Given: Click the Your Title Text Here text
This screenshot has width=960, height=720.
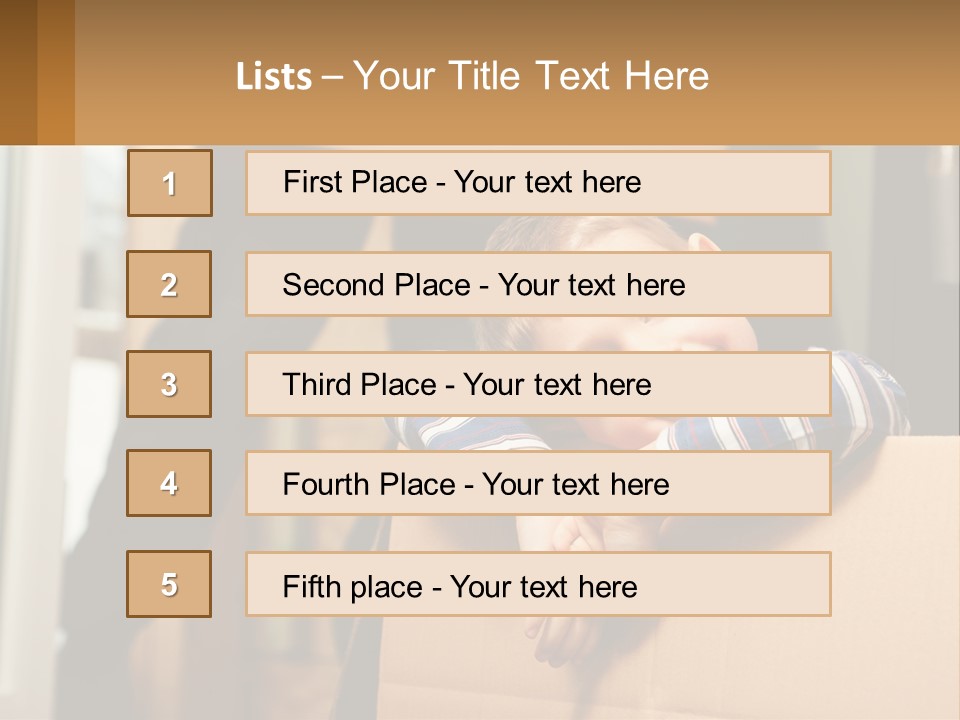Looking at the screenshot, I should pyautogui.click(x=531, y=76).
